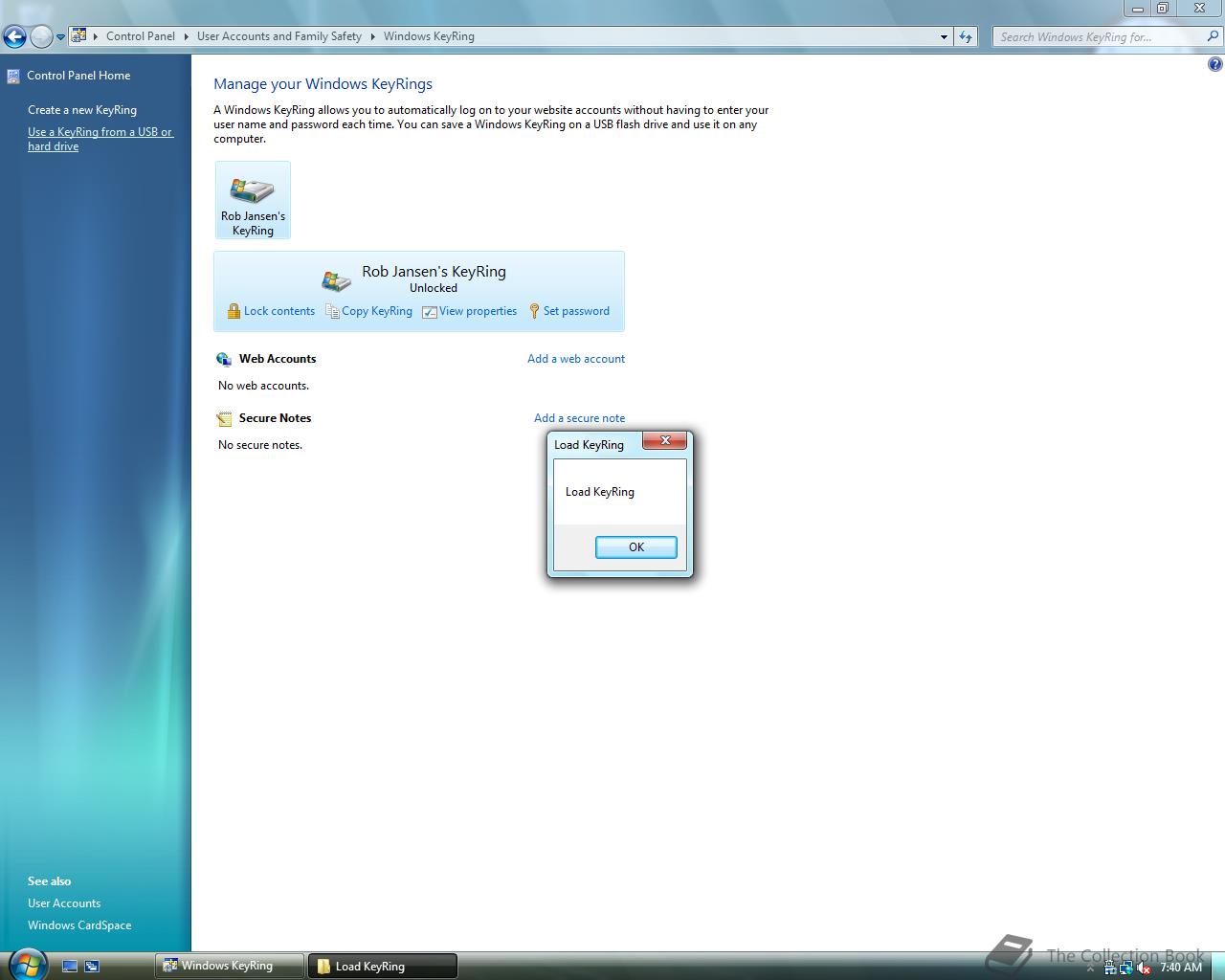Click the KeyRing icon beside Rob Jansen's KeyRing title

tap(336, 280)
